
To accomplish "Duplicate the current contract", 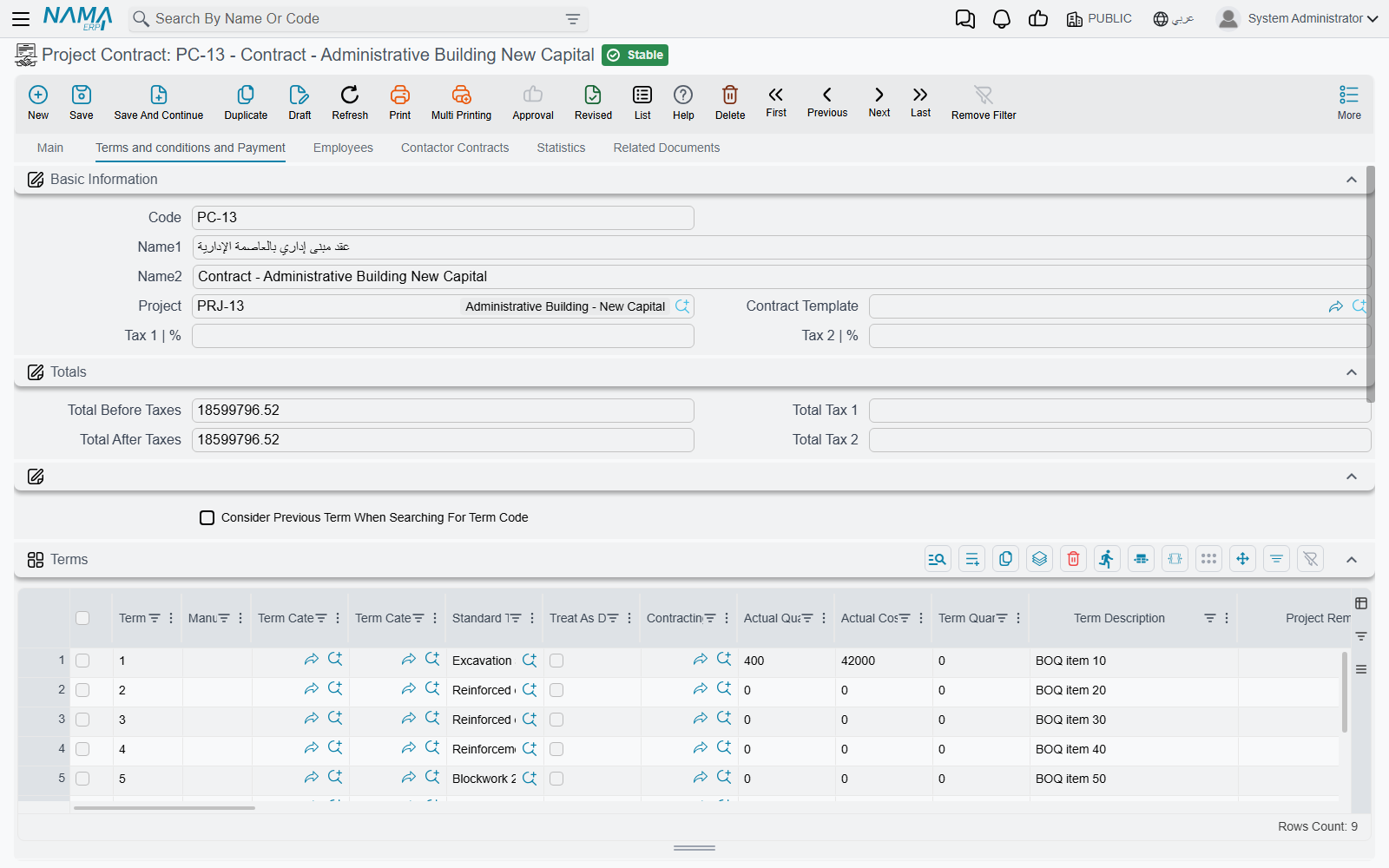I will click(x=246, y=95).
